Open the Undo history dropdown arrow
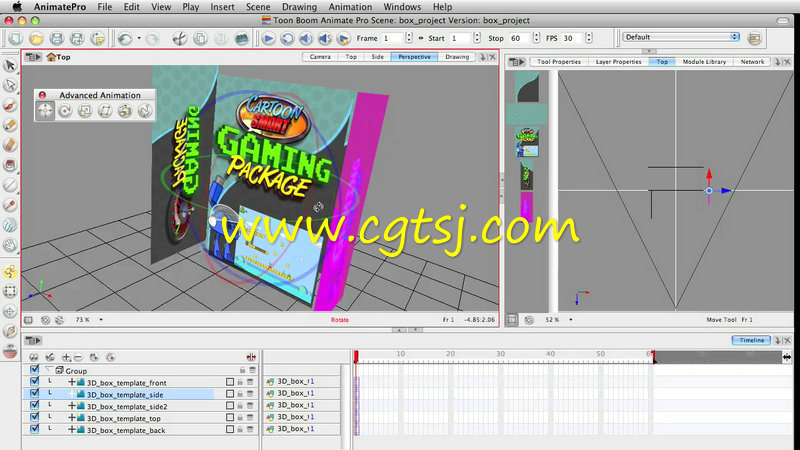This screenshot has width=800, height=450. 139,38
